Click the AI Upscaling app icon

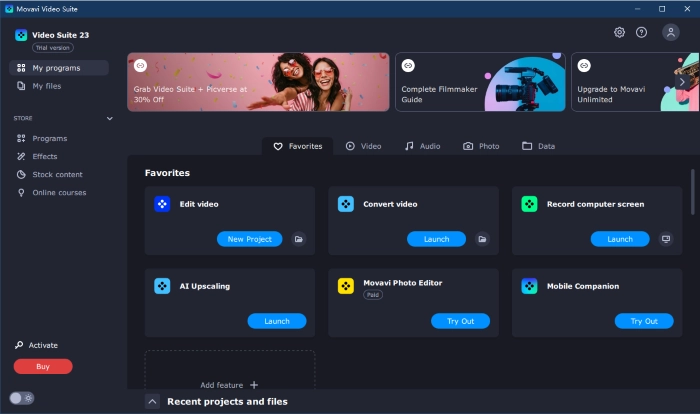(x=162, y=286)
